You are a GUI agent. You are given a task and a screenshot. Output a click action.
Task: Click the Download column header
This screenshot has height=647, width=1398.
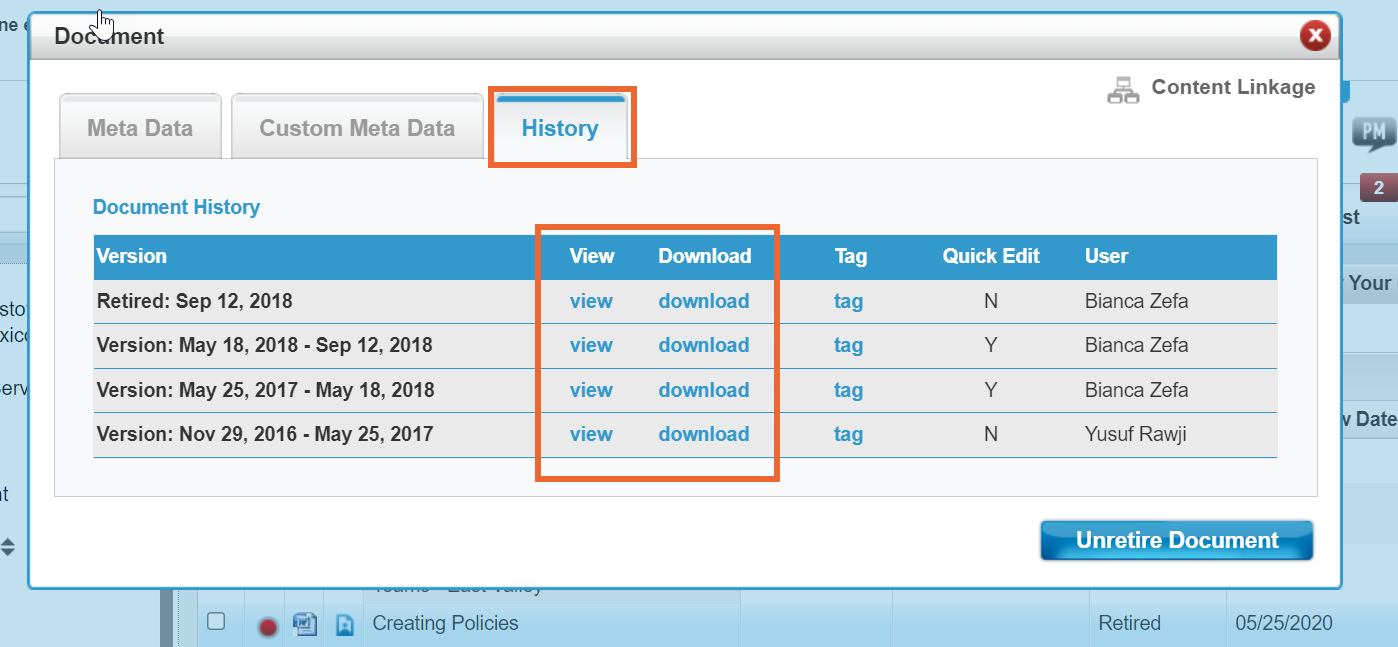coord(704,256)
